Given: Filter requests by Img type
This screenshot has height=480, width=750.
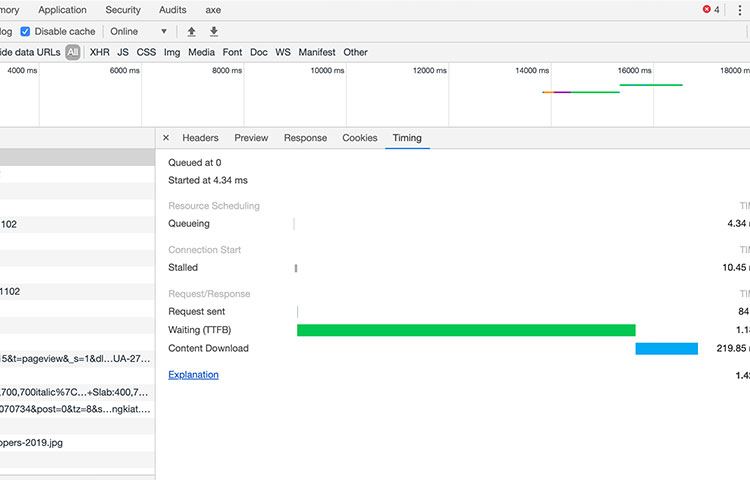Looking at the screenshot, I should pos(172,52).
